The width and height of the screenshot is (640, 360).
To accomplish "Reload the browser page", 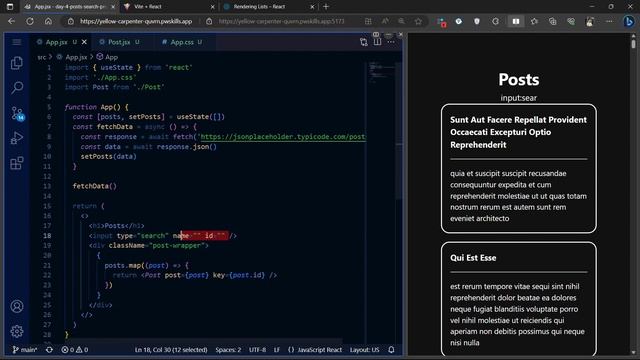I will (30, 21).
